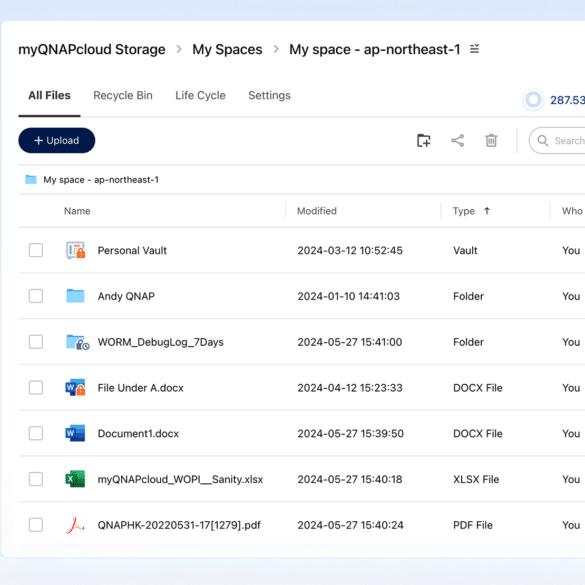Go to My Spaces breadcrumb link

227,49
